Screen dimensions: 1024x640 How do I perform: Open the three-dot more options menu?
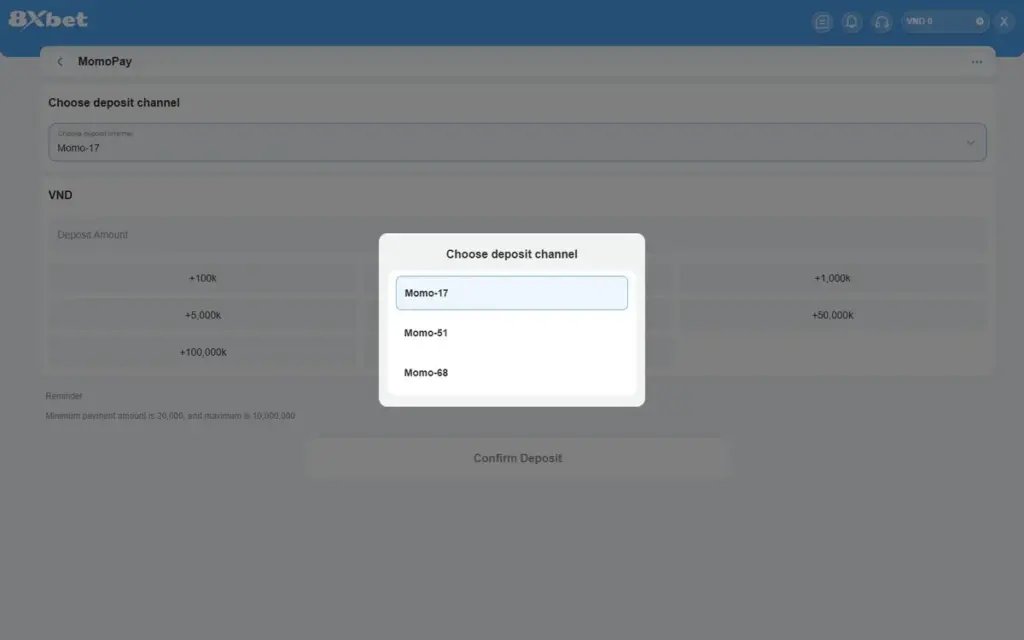(976, 62)
